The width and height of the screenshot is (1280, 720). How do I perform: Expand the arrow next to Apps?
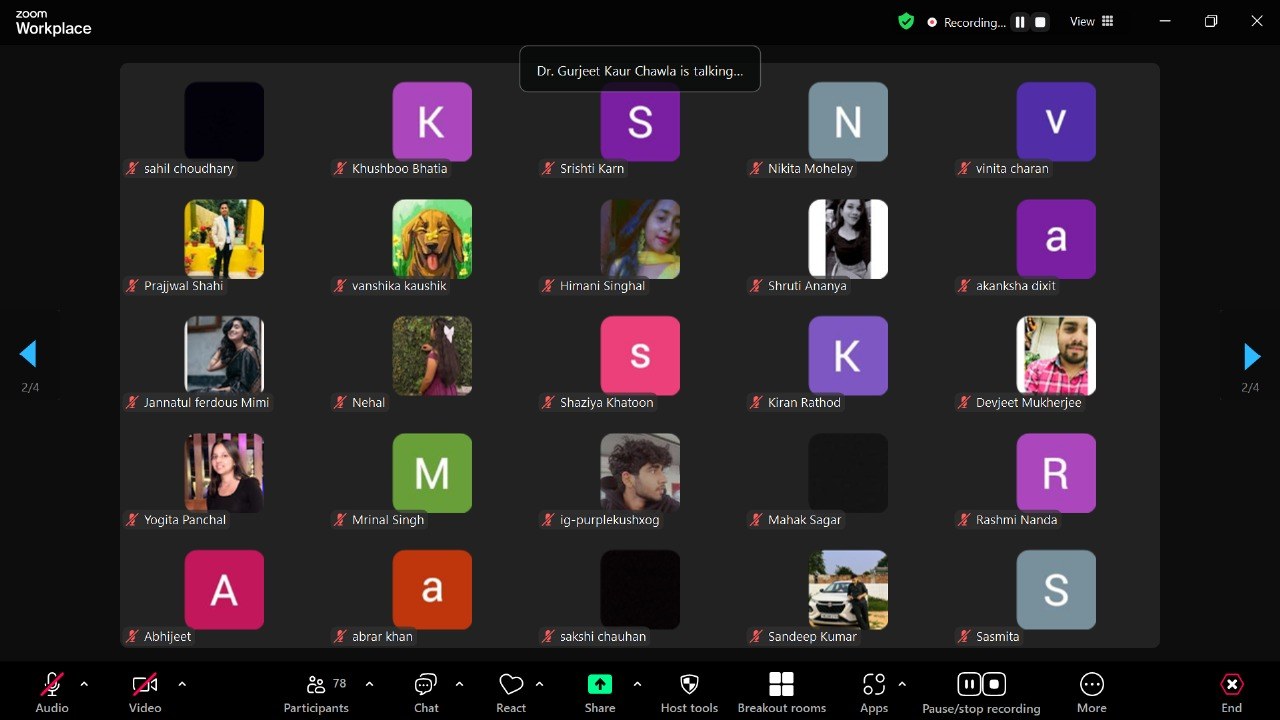coord(902,684)
